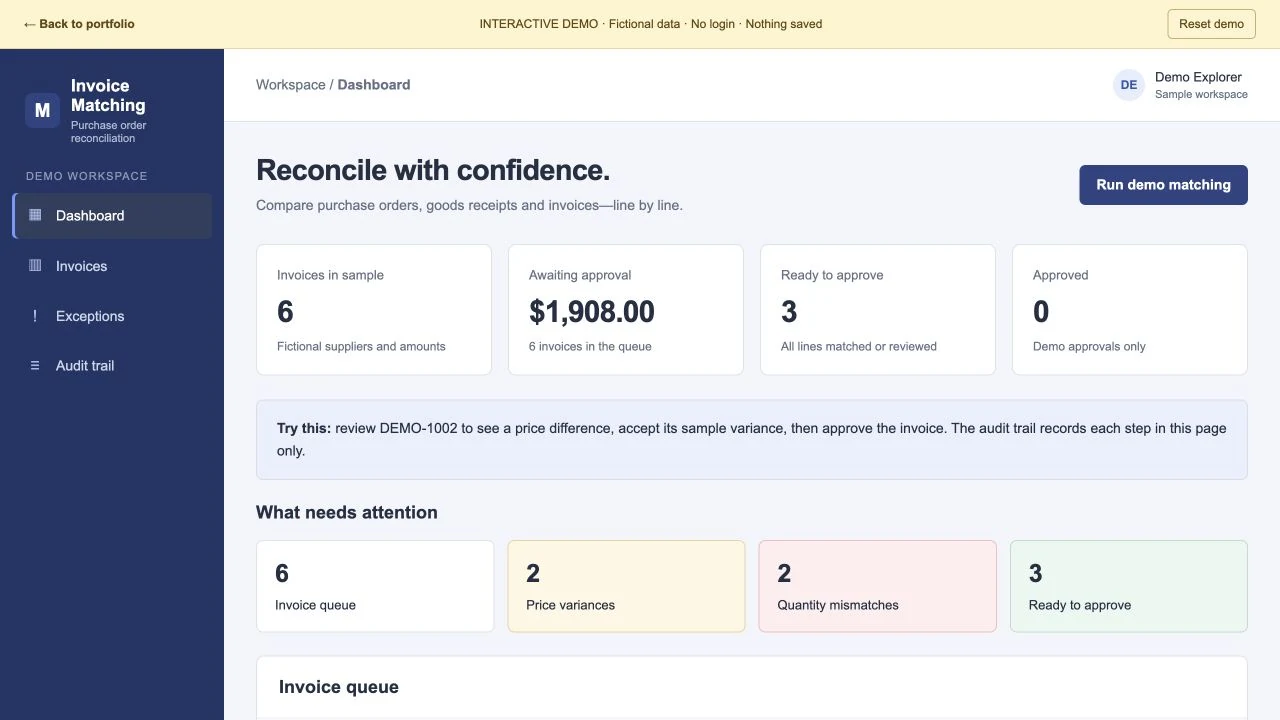Click the Exceptions exclamation icon
The width and height of the screenshot is (1280, 720).
tap(35, 316)
